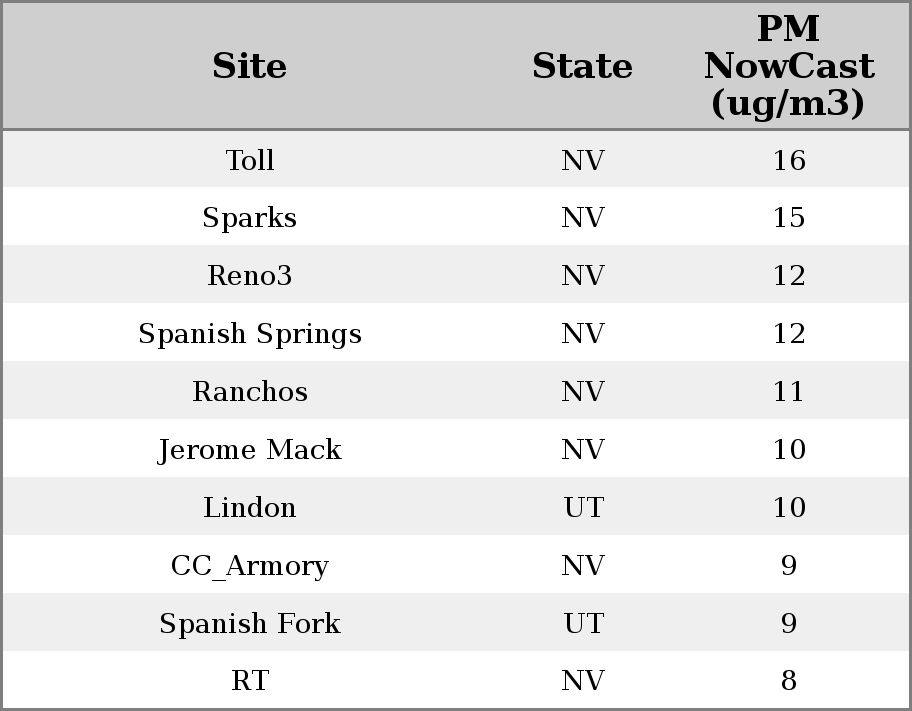Click the Spanish Springs site name

(250, 334)
